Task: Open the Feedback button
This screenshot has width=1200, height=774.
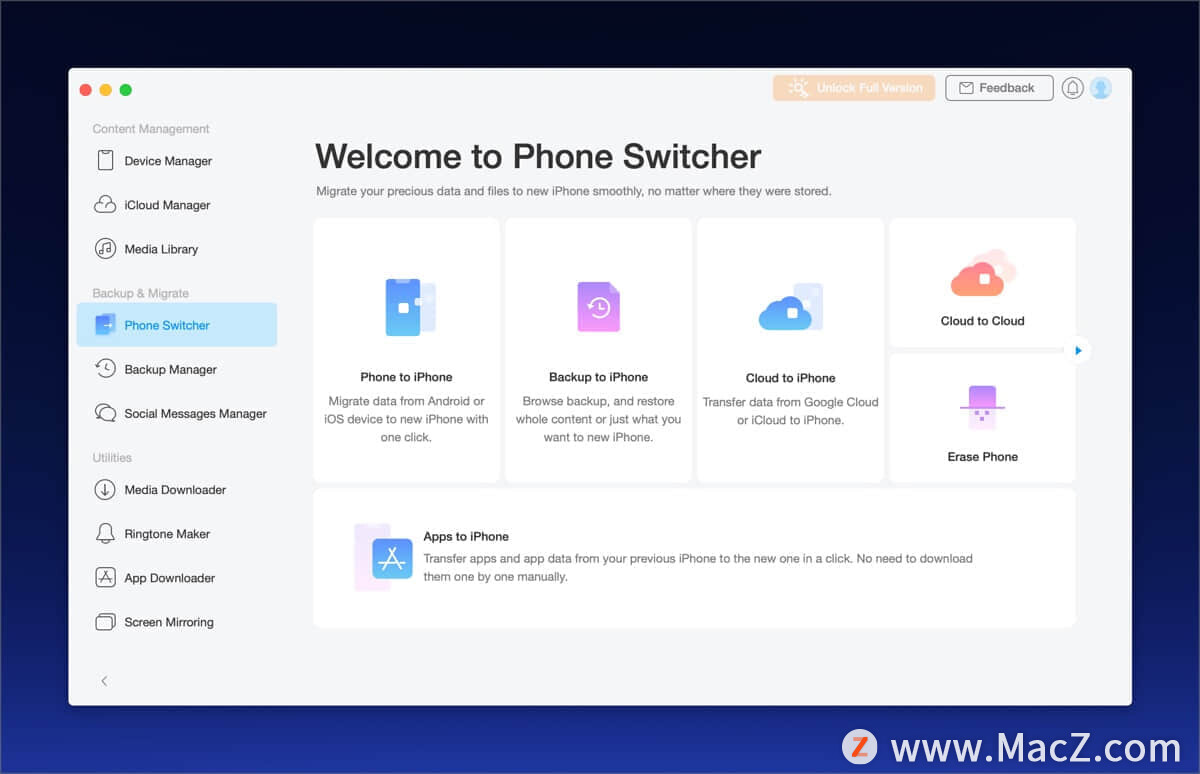Action: pos(999,88)
